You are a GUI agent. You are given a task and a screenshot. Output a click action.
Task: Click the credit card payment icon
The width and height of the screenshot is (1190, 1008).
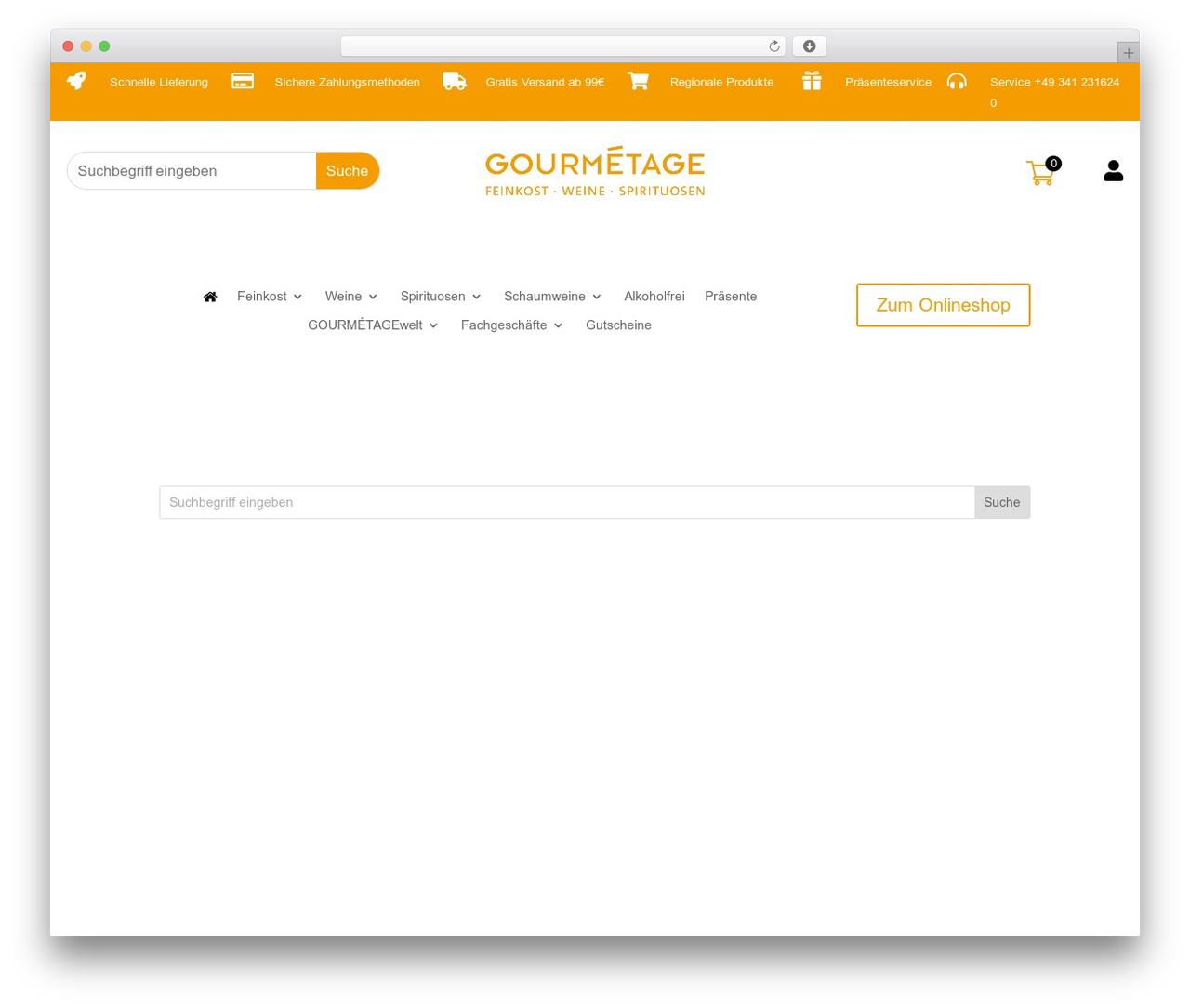243,81
